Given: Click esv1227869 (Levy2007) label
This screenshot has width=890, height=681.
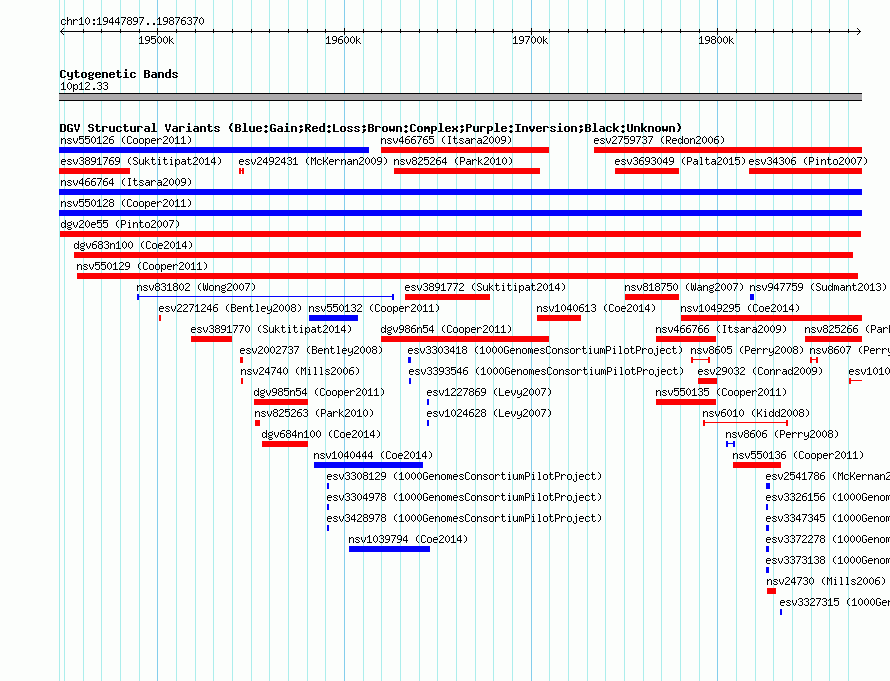Looking at the screenshot, I should pyautogui.click(x=489, y=392).
